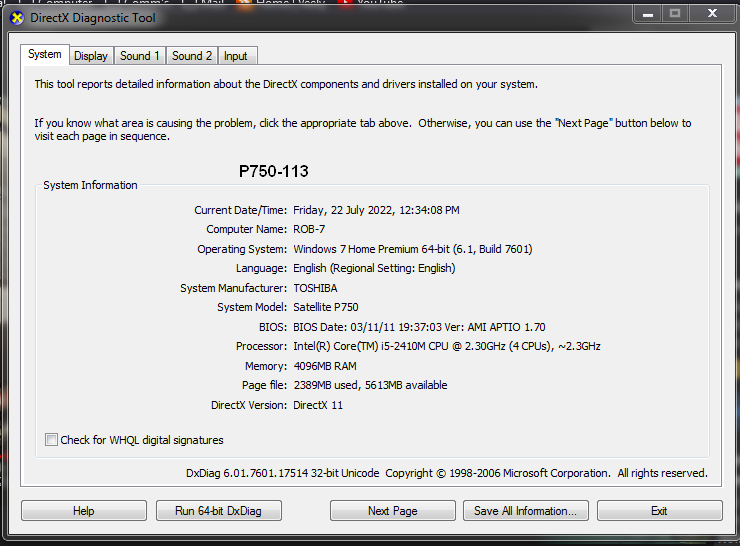This screenshot has width=740, height=546.
Task: Click the 2389MB used page file value
Action: click(x=370, y=386)
